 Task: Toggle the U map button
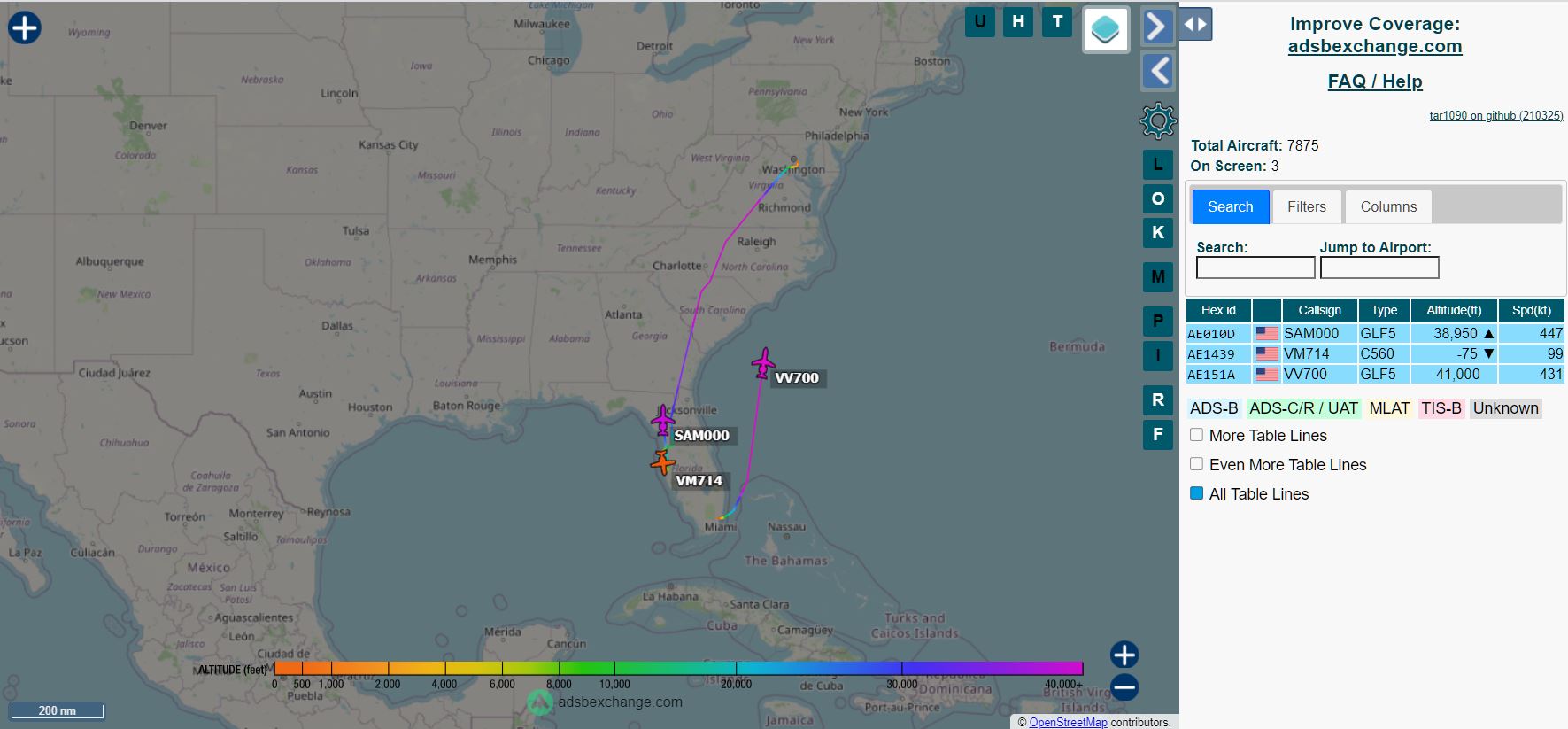tap(979, 22)
